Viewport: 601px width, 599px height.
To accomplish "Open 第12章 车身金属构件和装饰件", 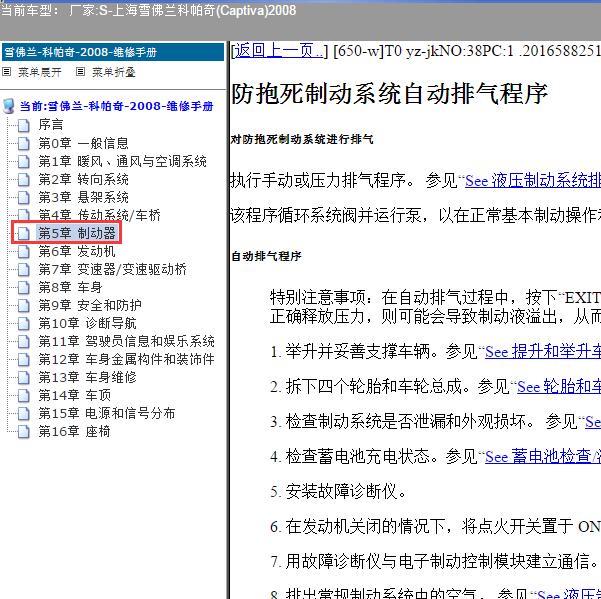I will tap(126, 359).
